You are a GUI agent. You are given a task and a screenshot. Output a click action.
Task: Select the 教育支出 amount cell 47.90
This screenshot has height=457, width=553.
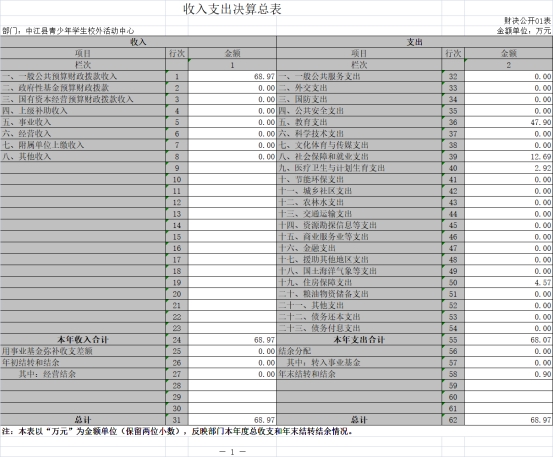click(x=509, y=122)
